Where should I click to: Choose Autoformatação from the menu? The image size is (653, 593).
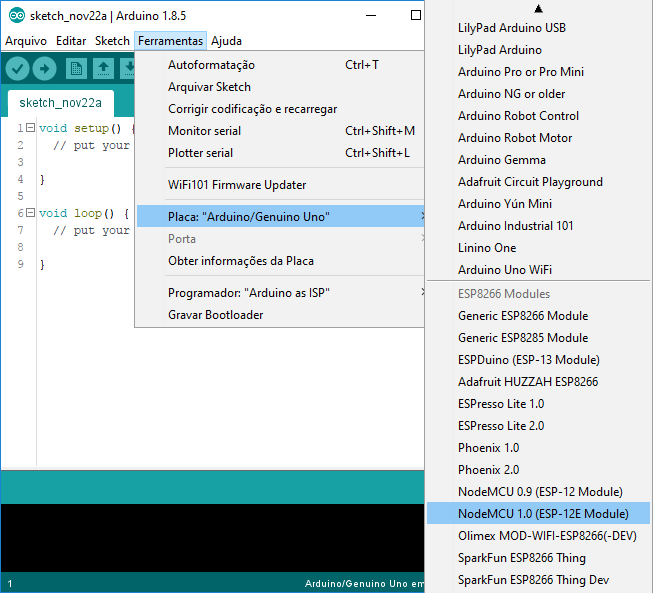click(x=281, y=65)
